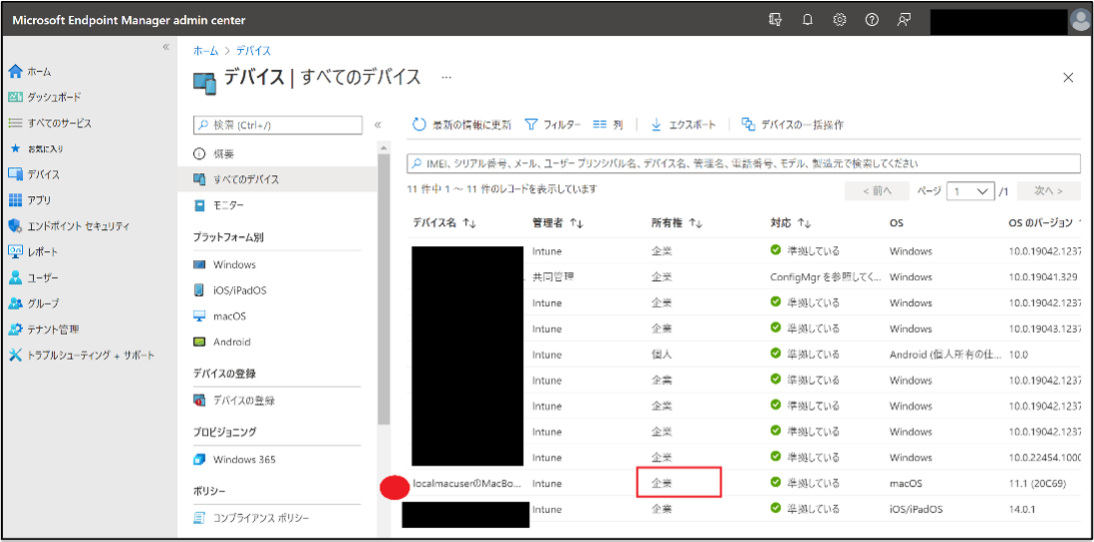This screenshot has width=1094, height=542.
Task: Click the ホーム breadcrumb link
Action: tap(206, 51)
